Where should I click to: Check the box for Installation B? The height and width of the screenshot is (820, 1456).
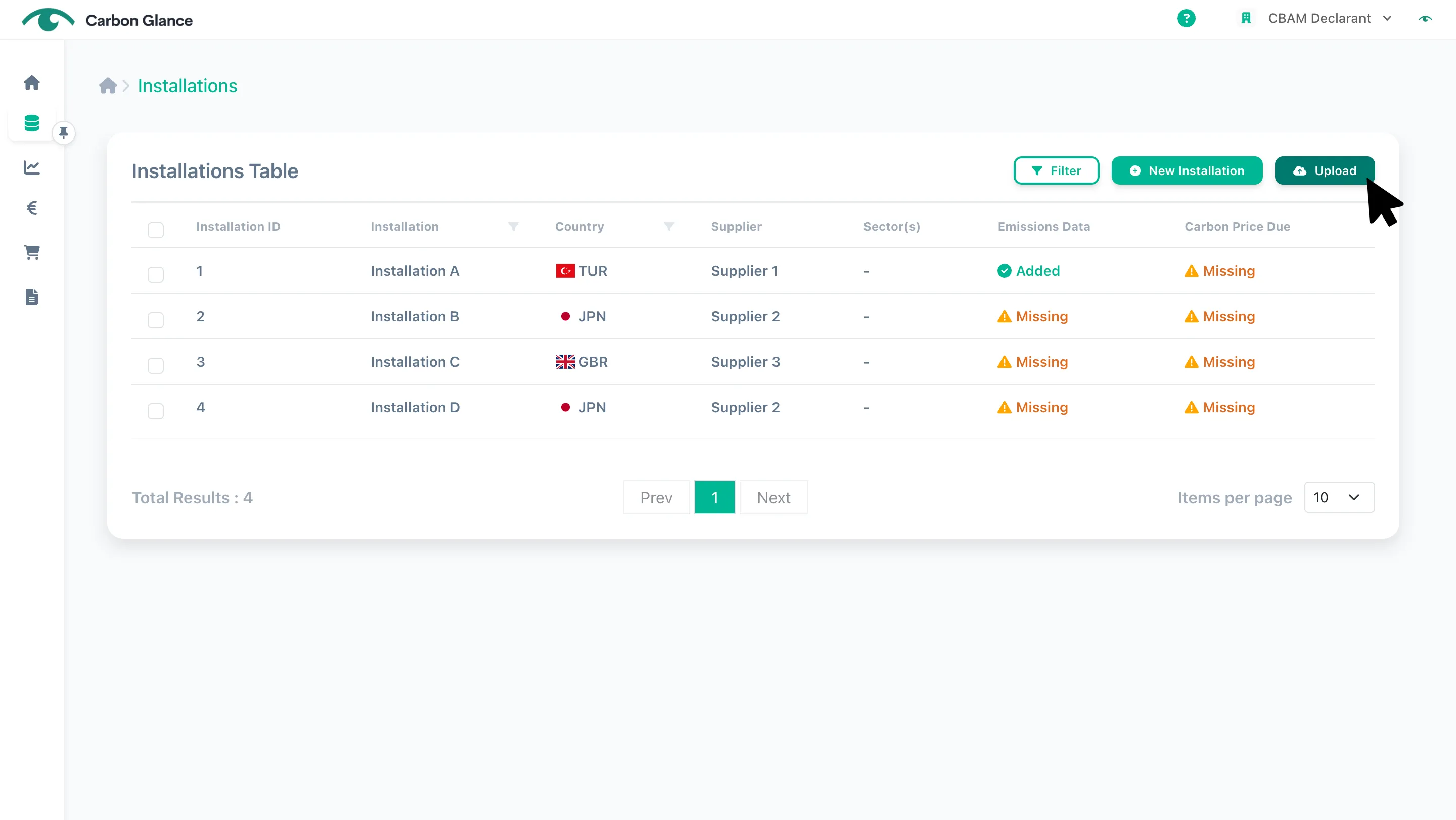coord(155,320)
